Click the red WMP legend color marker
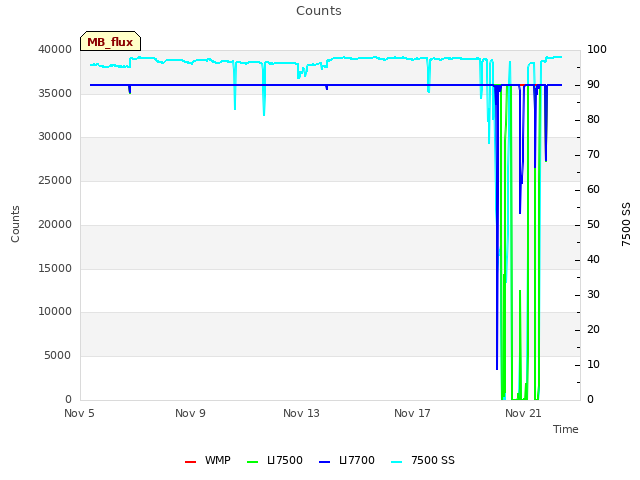 coord(190,462)
